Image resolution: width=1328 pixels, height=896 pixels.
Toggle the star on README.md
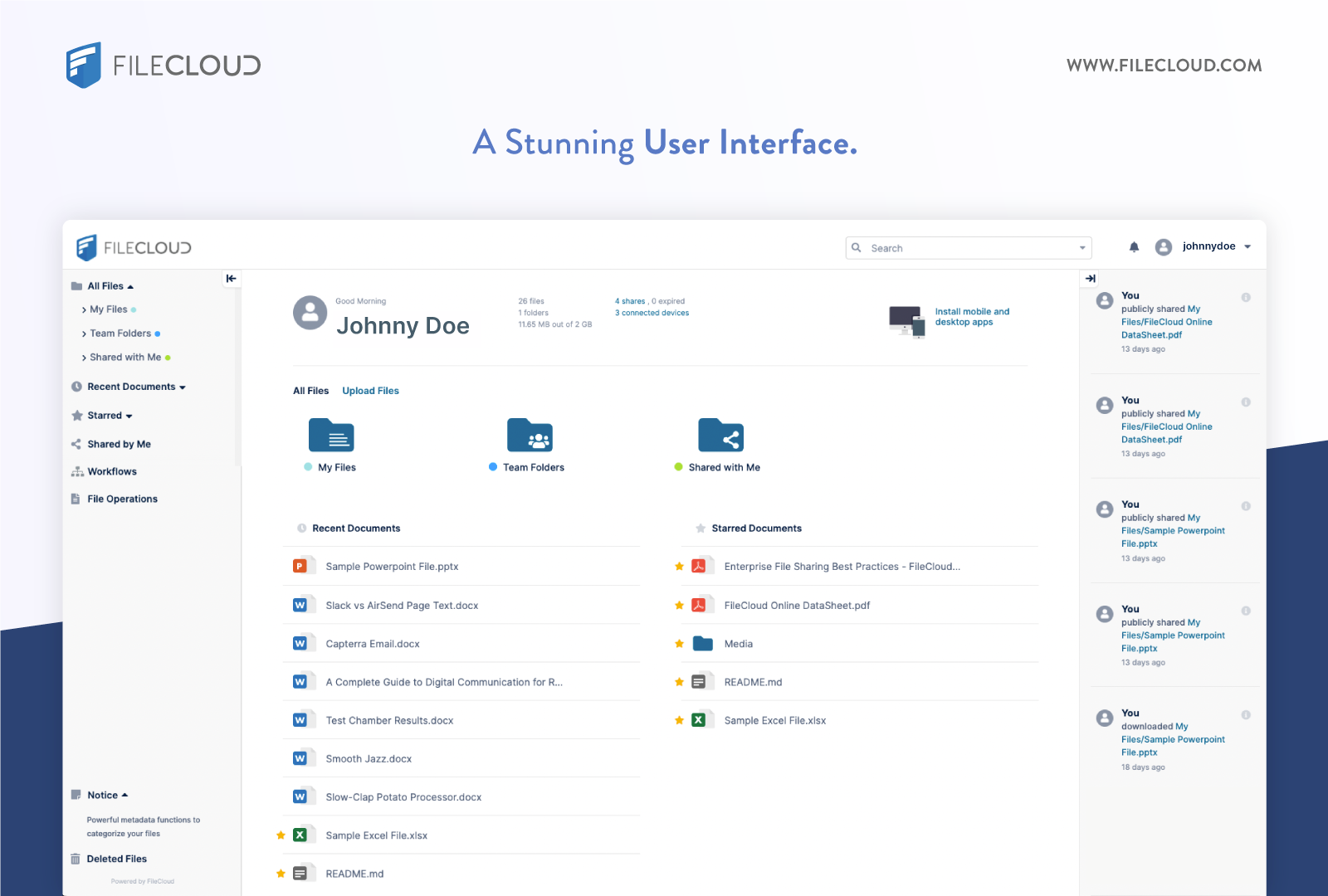pos(679,682)
